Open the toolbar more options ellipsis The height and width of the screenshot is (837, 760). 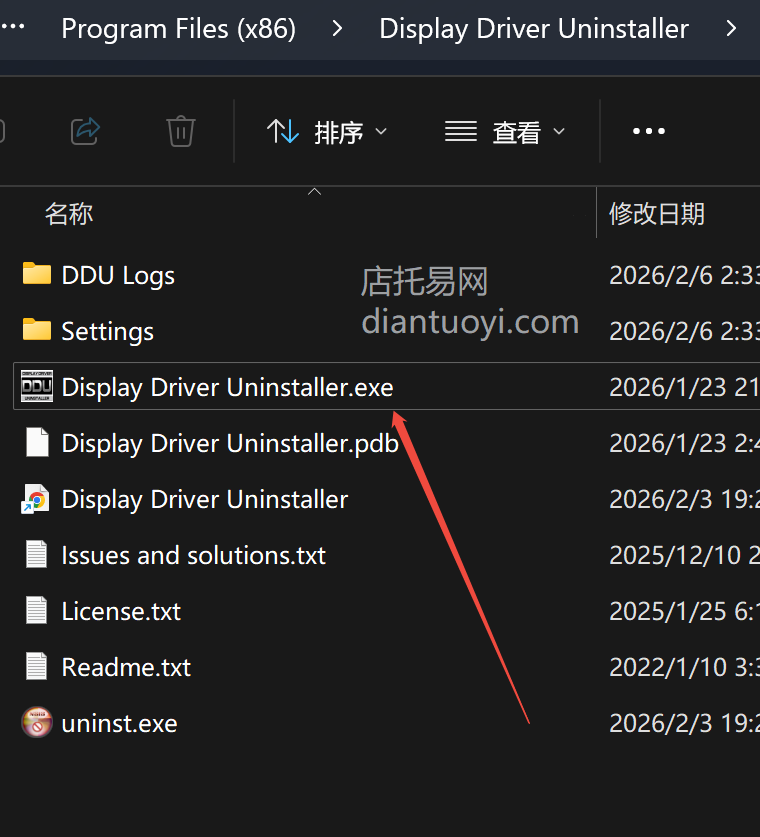tap(648, 131)
